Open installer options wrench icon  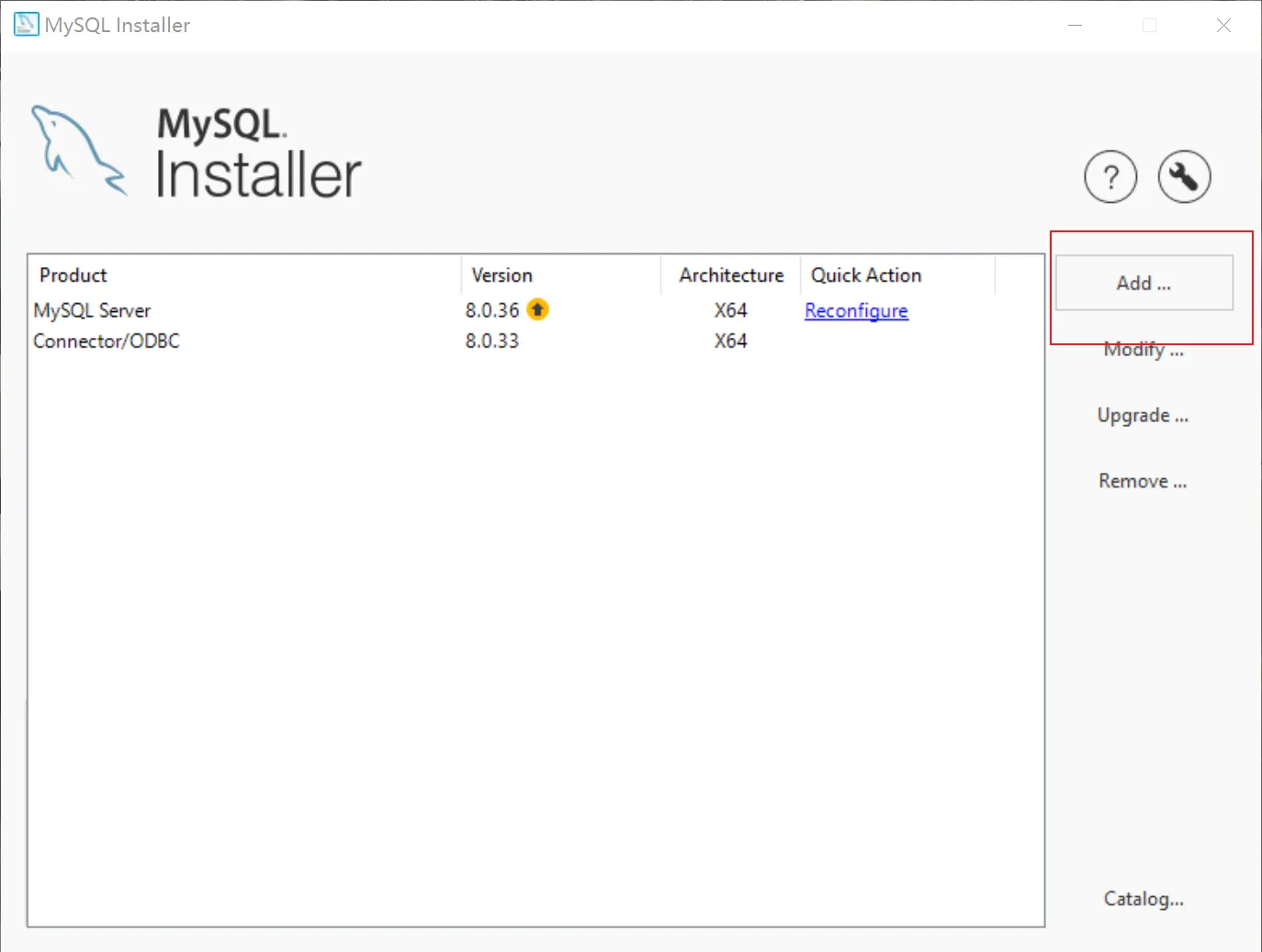(x=1184, y=176)
